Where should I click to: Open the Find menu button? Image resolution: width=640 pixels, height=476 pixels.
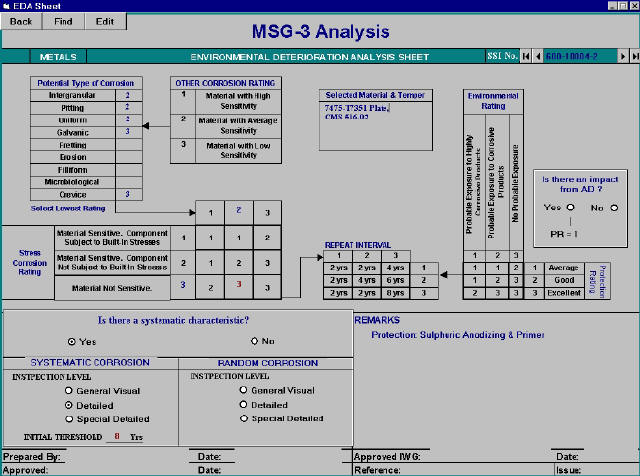pyautogui.click(x=63, y=21)
